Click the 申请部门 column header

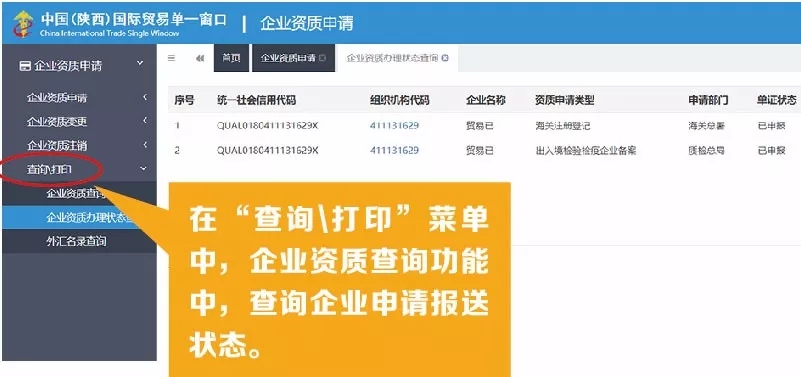coord(708,101)
